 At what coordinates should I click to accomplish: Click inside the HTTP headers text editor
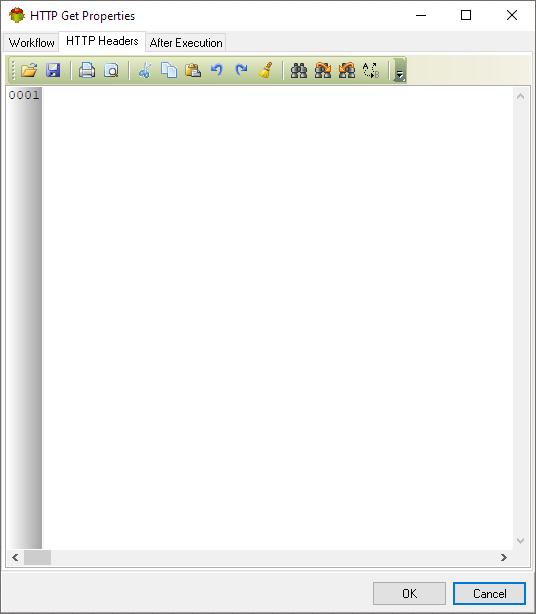277,317
